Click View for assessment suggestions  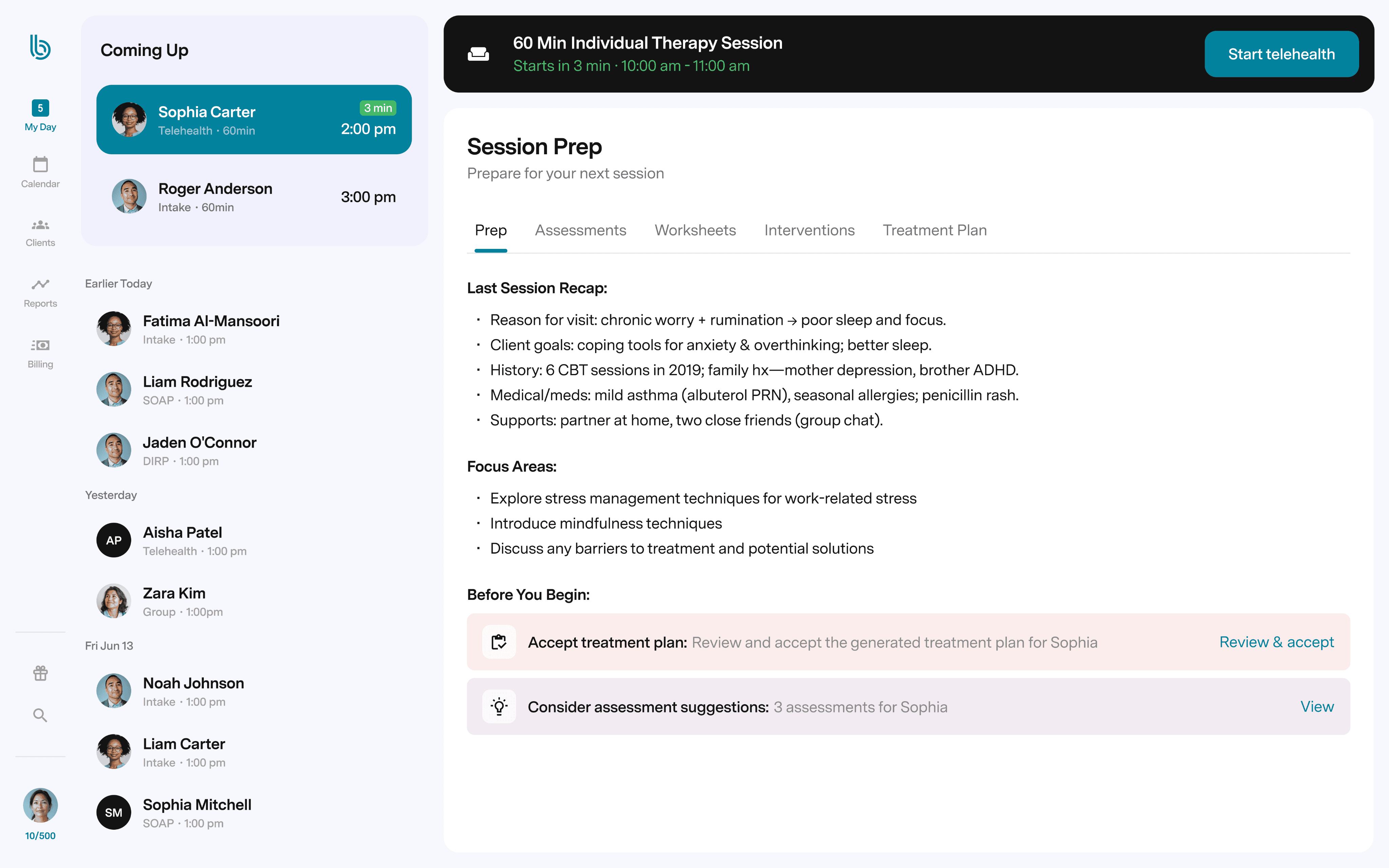(x=1317, y=707)
